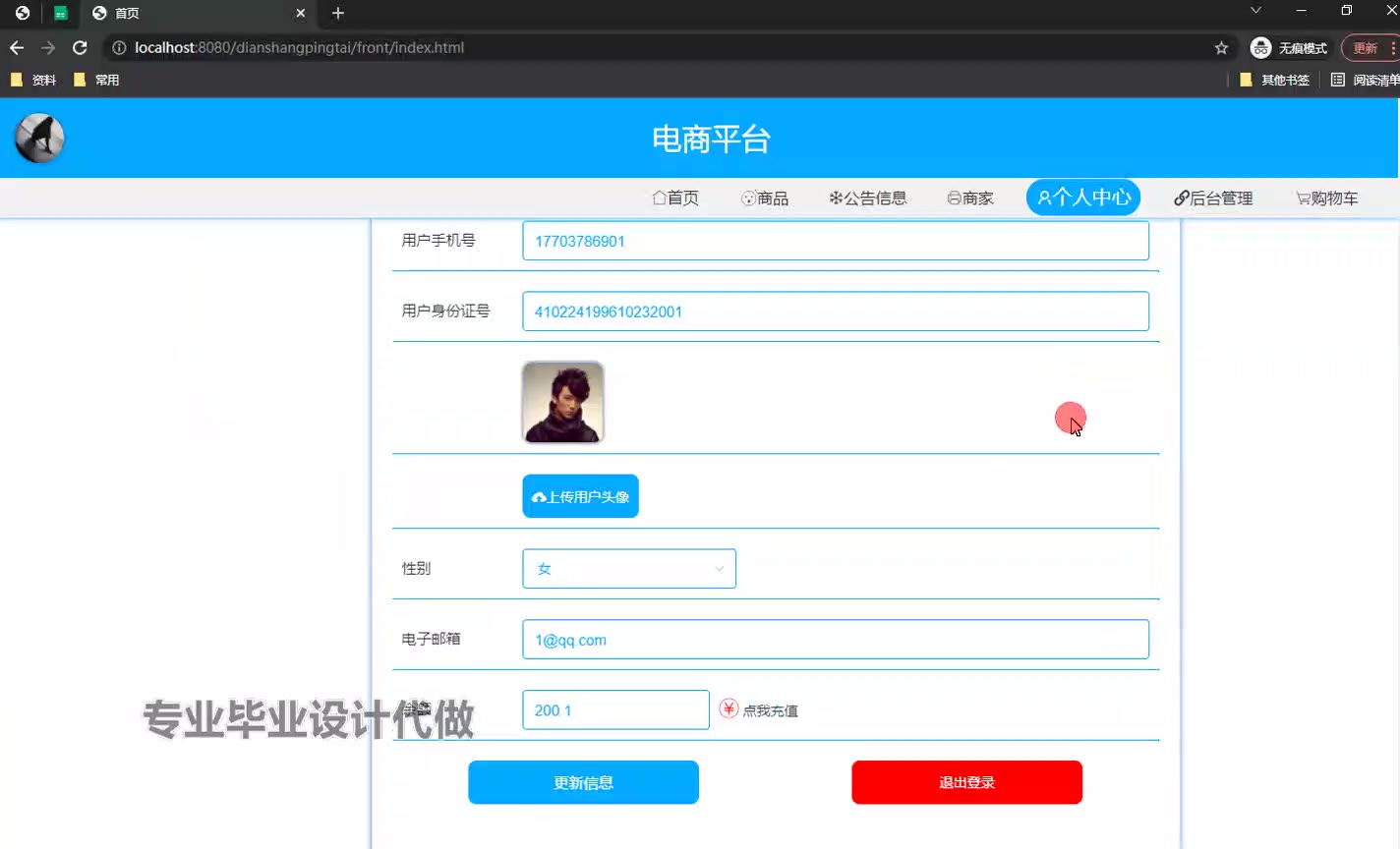Viewport: 1400px width, 849px height.
Task: Click the site logo avatar in header
Action: tap(39, 139)
